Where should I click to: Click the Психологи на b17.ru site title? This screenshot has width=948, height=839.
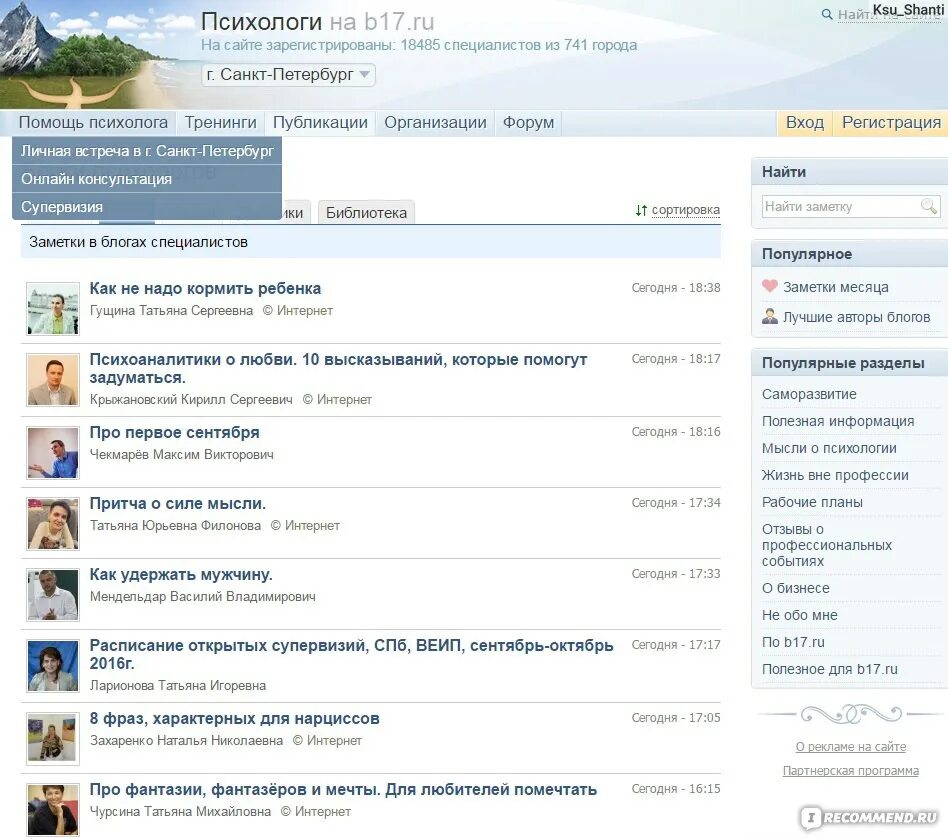317,22
